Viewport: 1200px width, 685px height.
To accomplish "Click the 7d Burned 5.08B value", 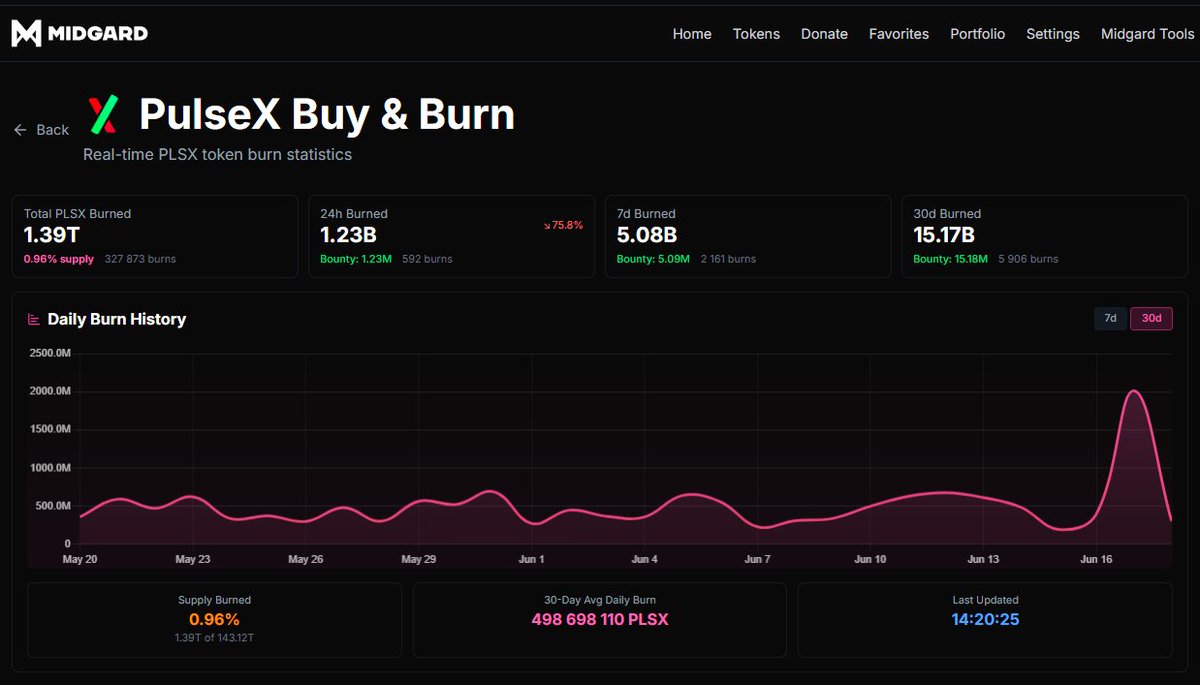I will (x=647, y=235).
